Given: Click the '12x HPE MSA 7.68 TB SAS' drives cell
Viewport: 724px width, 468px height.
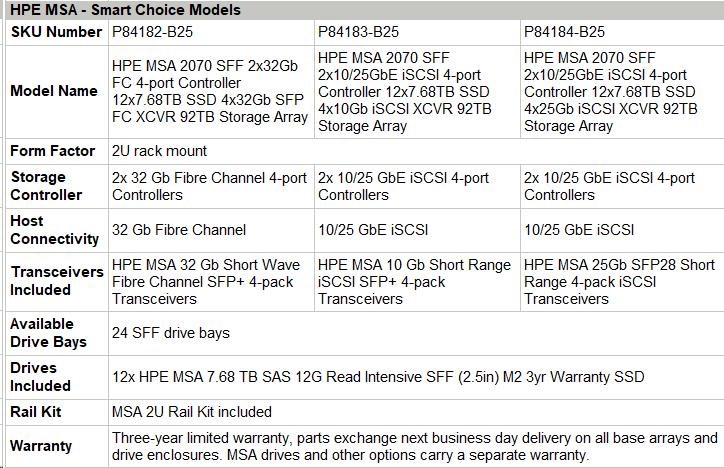Looking at the screenshot, I should point(378,377).
